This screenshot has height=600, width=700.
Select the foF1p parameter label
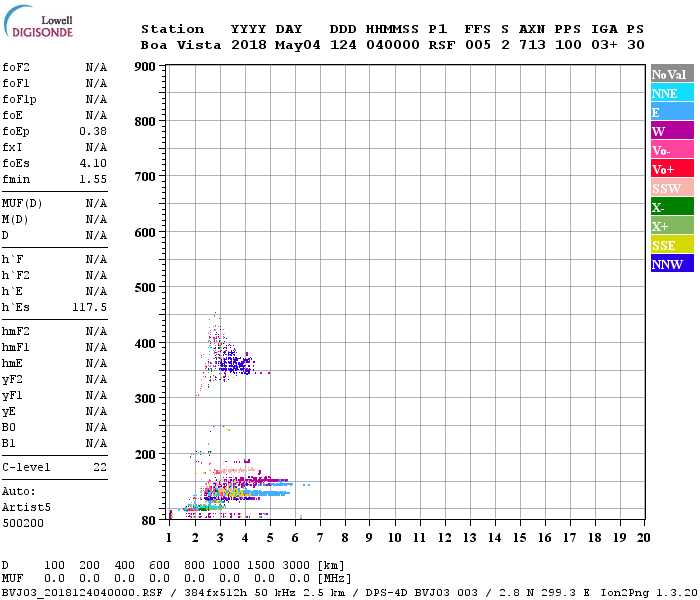point(19,100)
